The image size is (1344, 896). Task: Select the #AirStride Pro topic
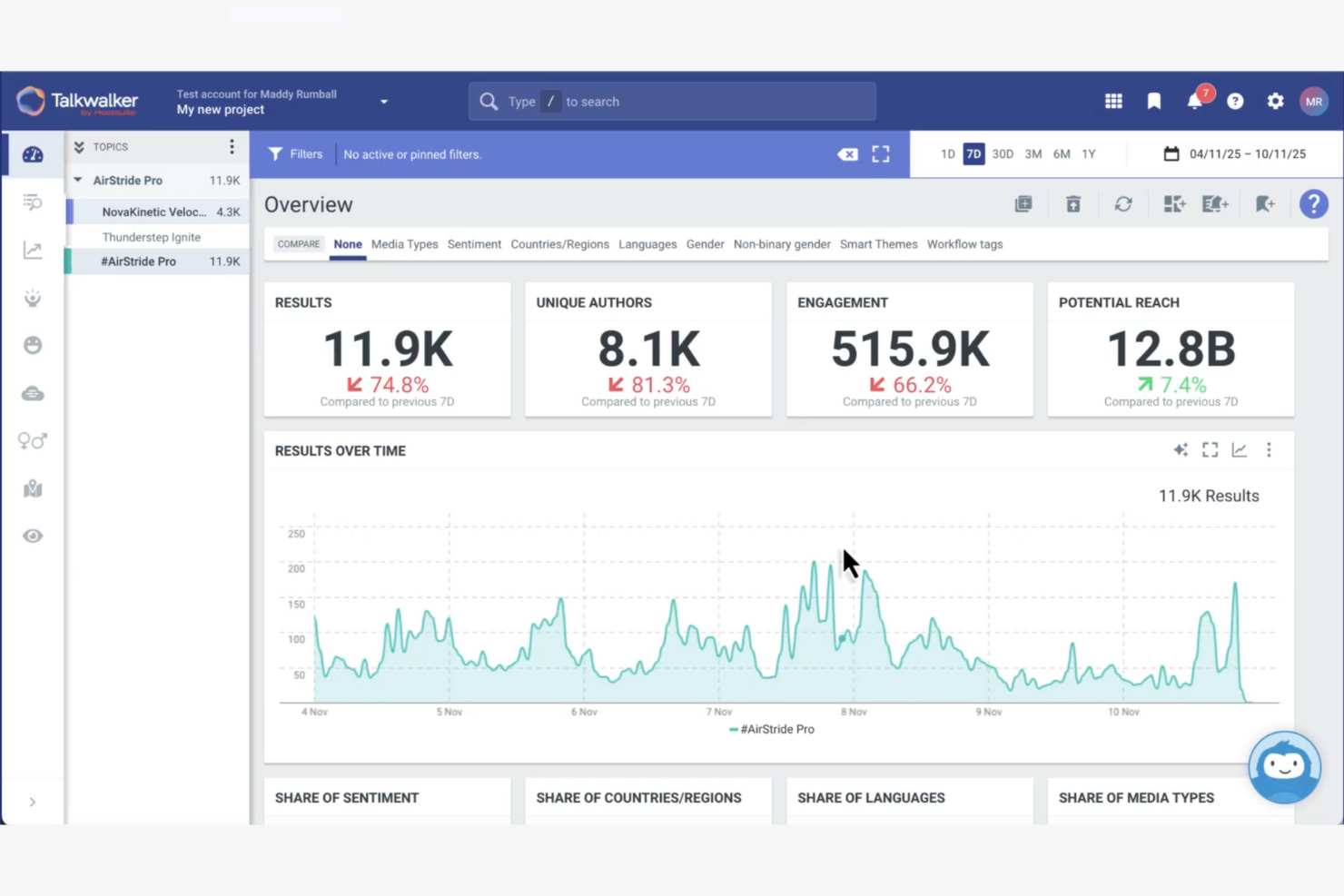(157, 261)
